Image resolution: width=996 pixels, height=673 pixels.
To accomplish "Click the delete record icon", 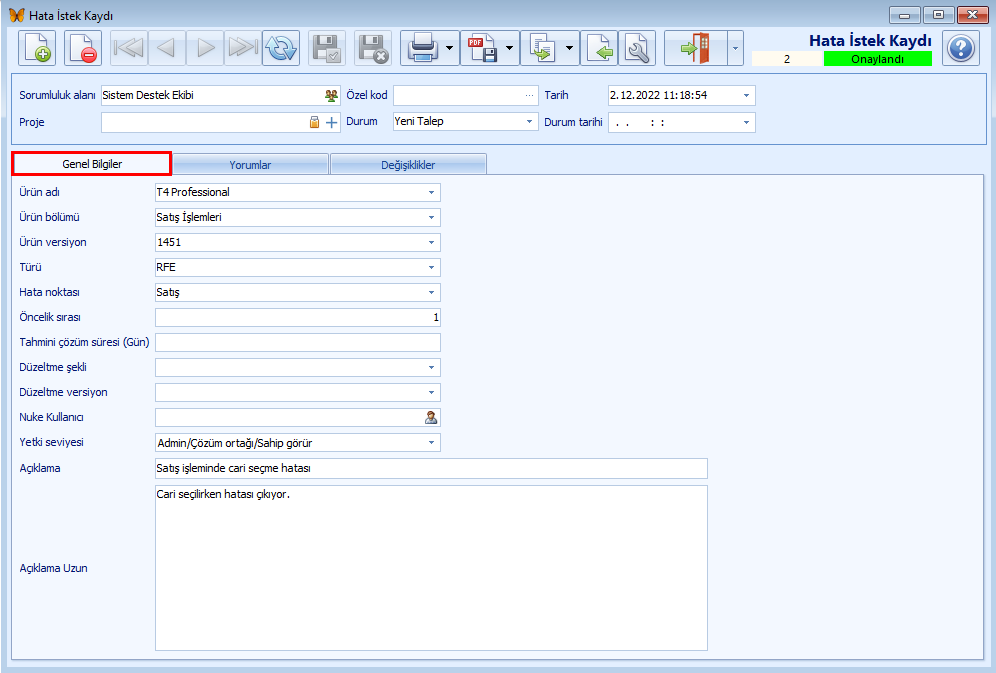I will pyautogui.click(x=83, y=48).
